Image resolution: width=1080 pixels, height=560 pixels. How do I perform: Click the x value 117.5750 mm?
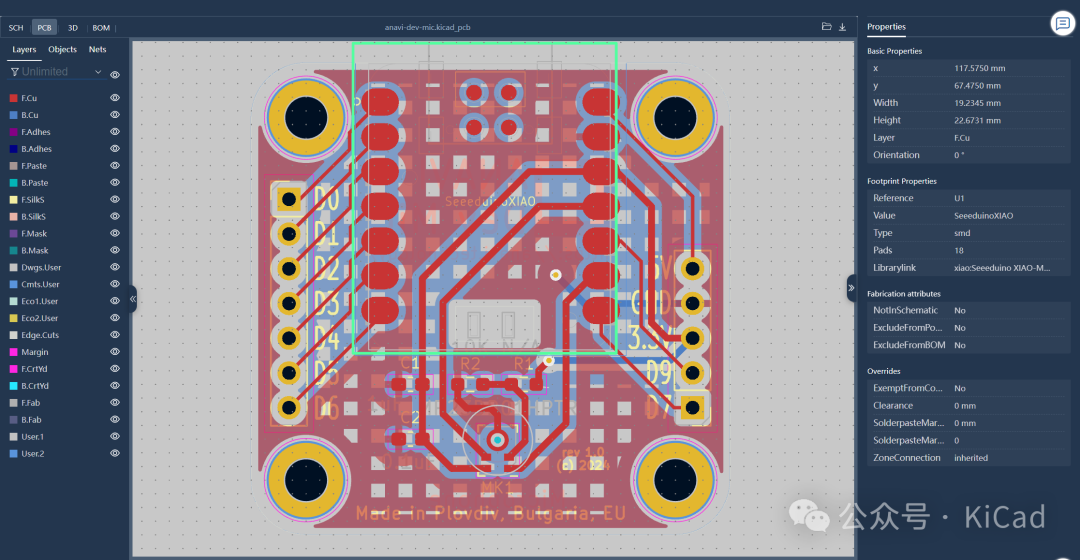pos(979,68)
